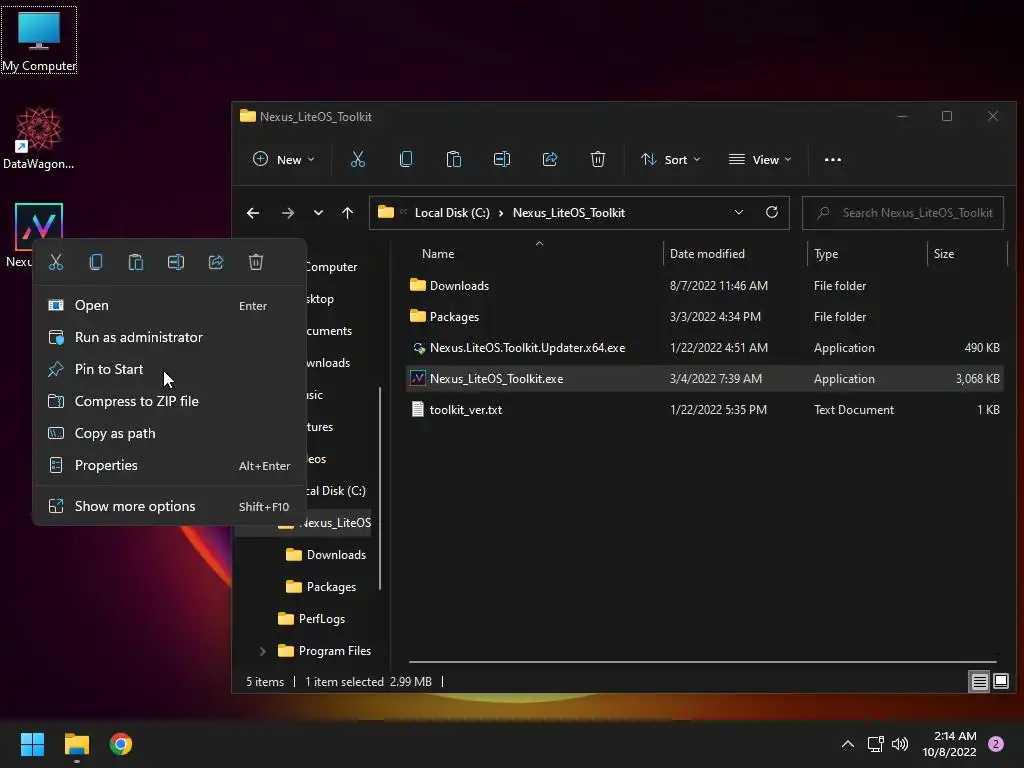Image resolution: width=1024 pixels, height=768 pixels.
Task: Switch to large thumbnails view in status bar
Action: (x=1000, y=682)
